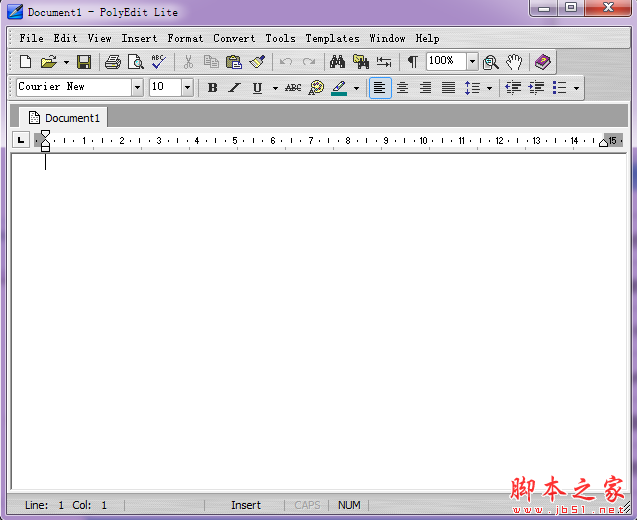Decrease paragraph indent
637x521 pixels.
coord(513,87)
